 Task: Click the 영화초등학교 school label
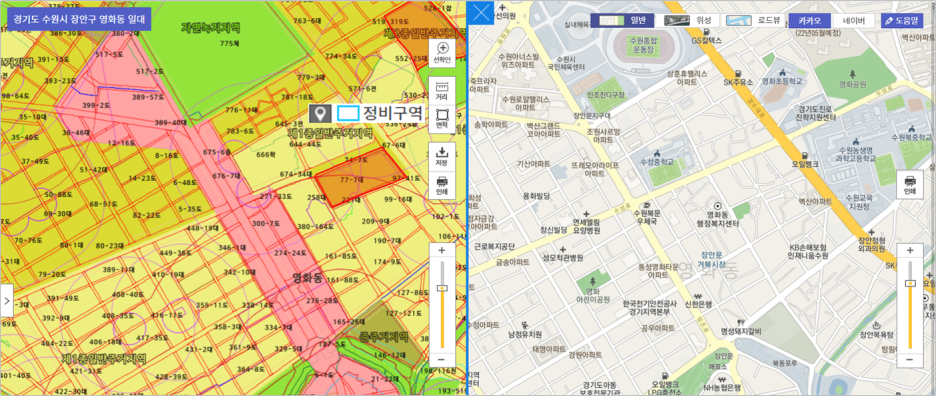pos(783,81)
